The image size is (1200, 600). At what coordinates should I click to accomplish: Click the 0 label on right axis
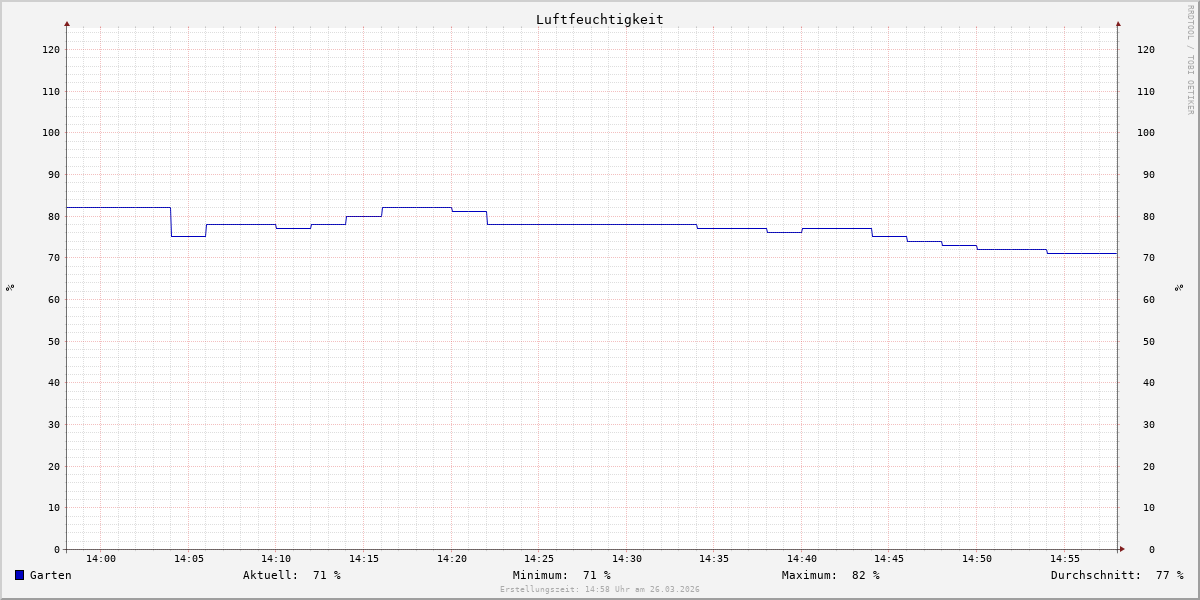click(x=1152, y=549)
